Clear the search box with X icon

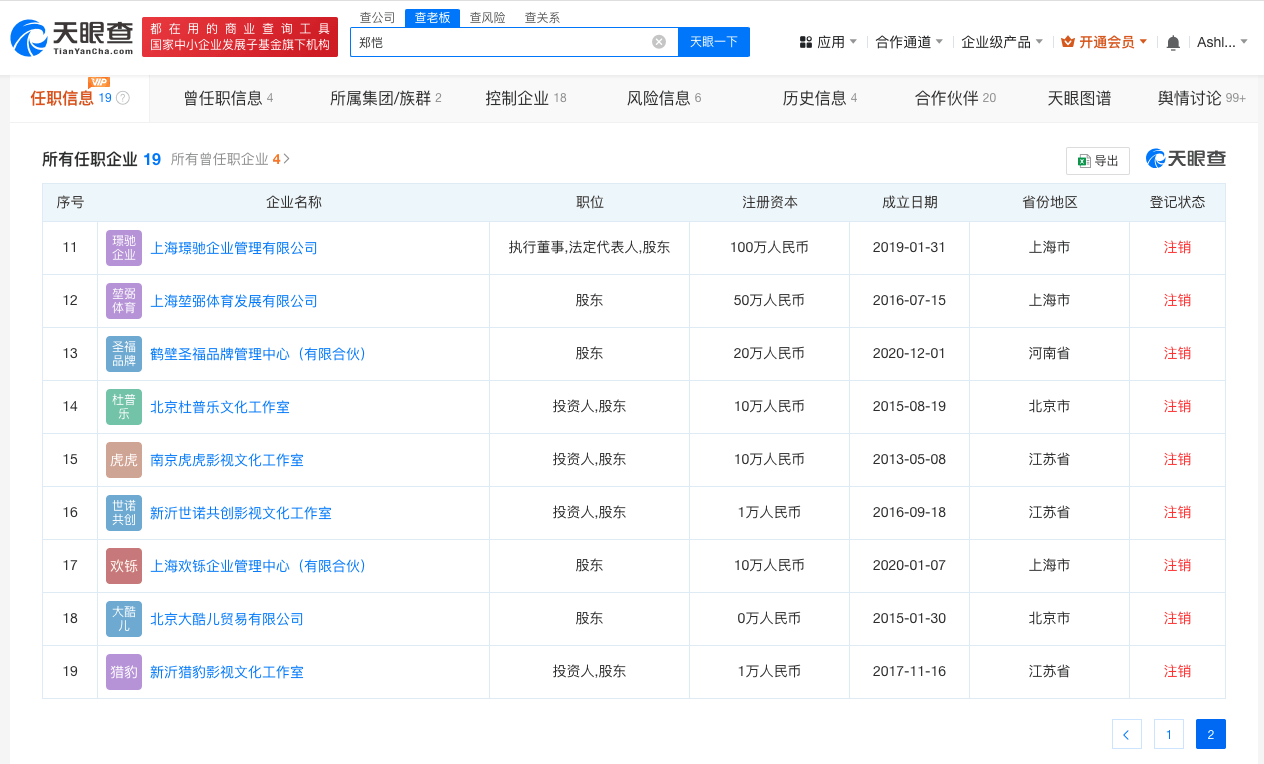point(659,42)
